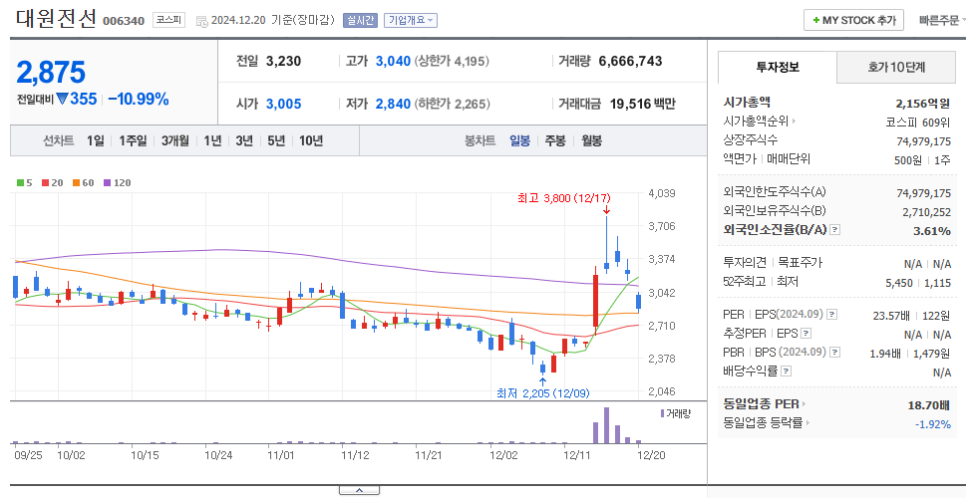Click 52주최고 최저 value 5,450 1,115

pos(920,282)
